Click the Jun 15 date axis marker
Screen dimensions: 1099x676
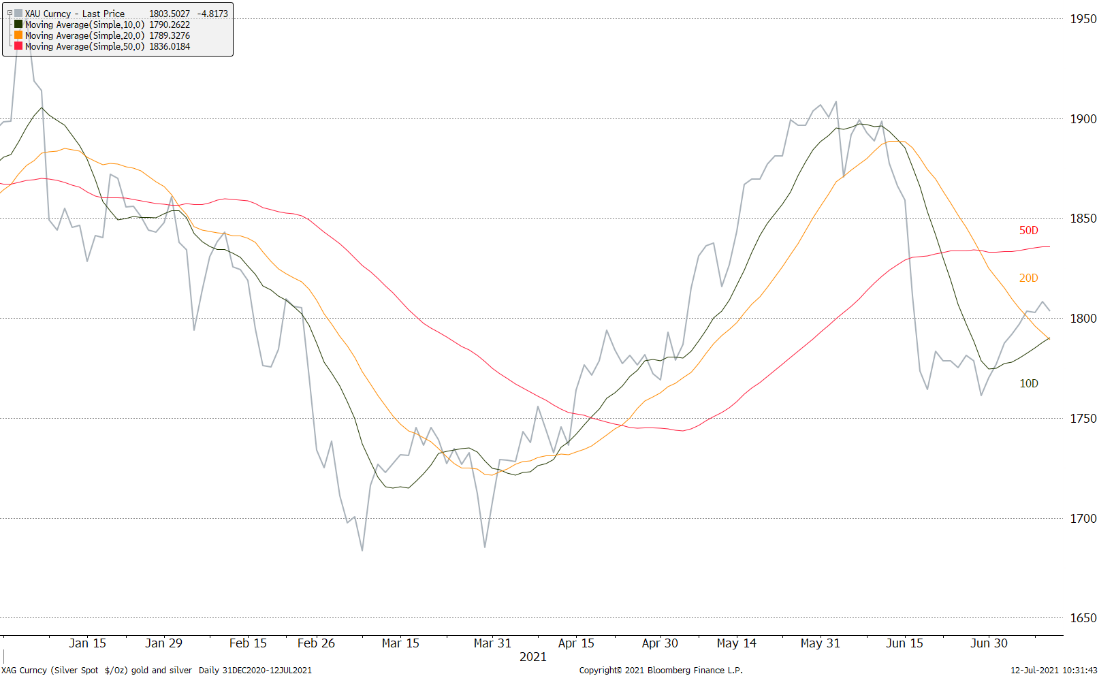click(905, 644)
